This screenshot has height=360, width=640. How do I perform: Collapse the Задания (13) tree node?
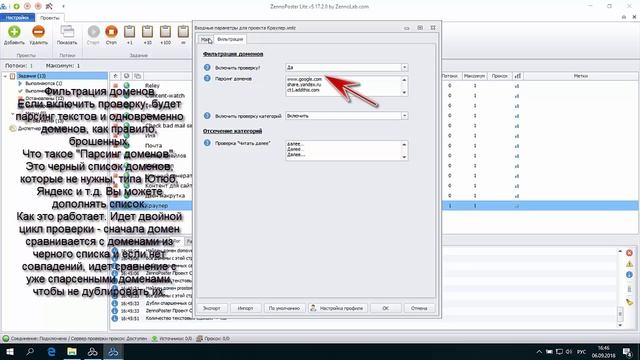(x=5, y=76)
